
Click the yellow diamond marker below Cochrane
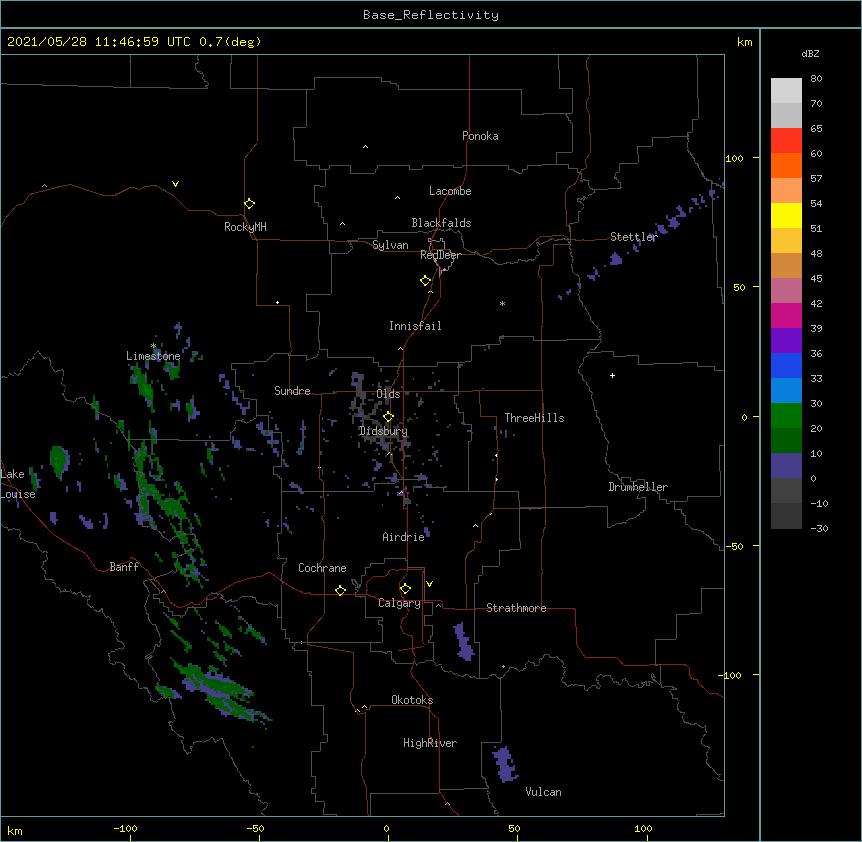[340, 590]
